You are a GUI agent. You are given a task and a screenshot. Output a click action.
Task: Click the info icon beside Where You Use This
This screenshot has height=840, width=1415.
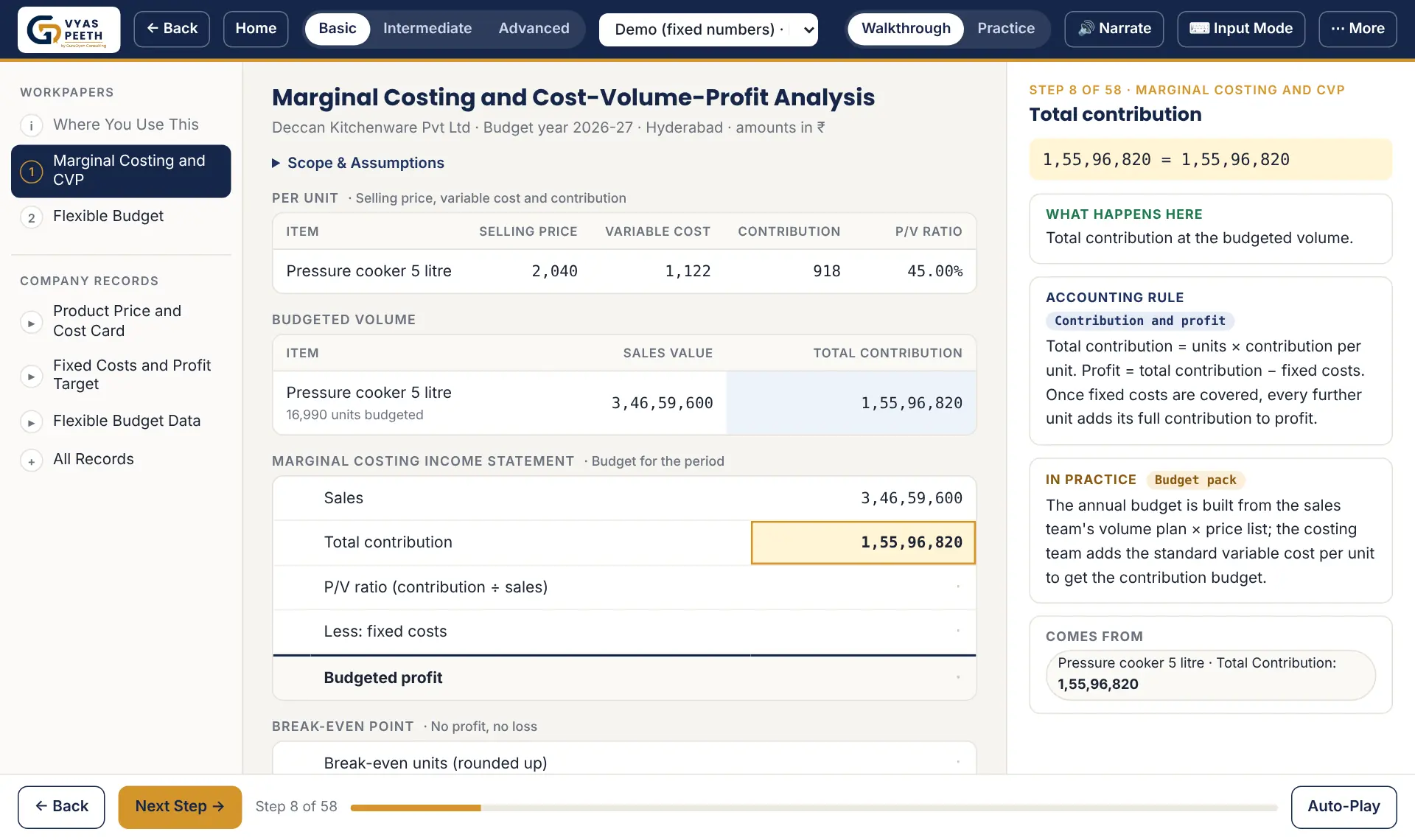coord(31,125)
